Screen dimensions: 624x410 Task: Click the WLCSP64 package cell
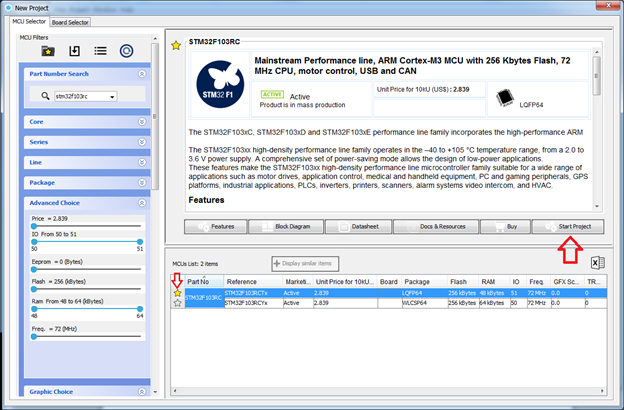tap(424, 303)
